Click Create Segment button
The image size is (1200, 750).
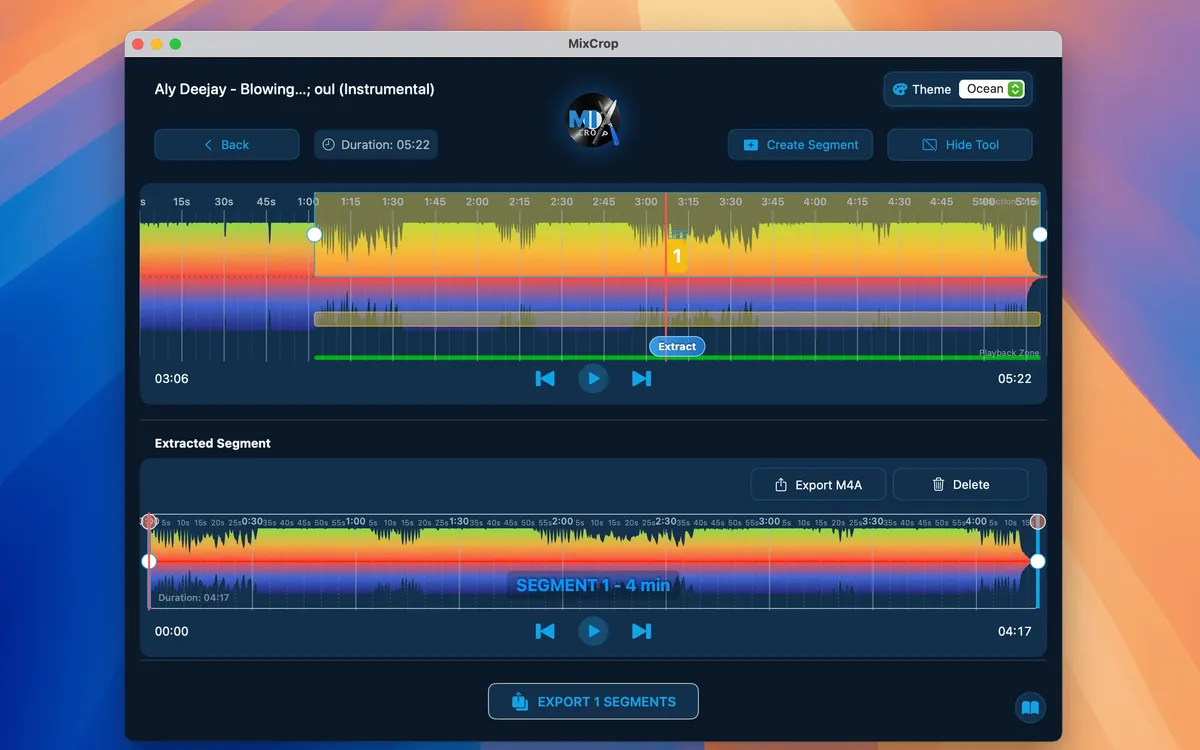[800, 145]
